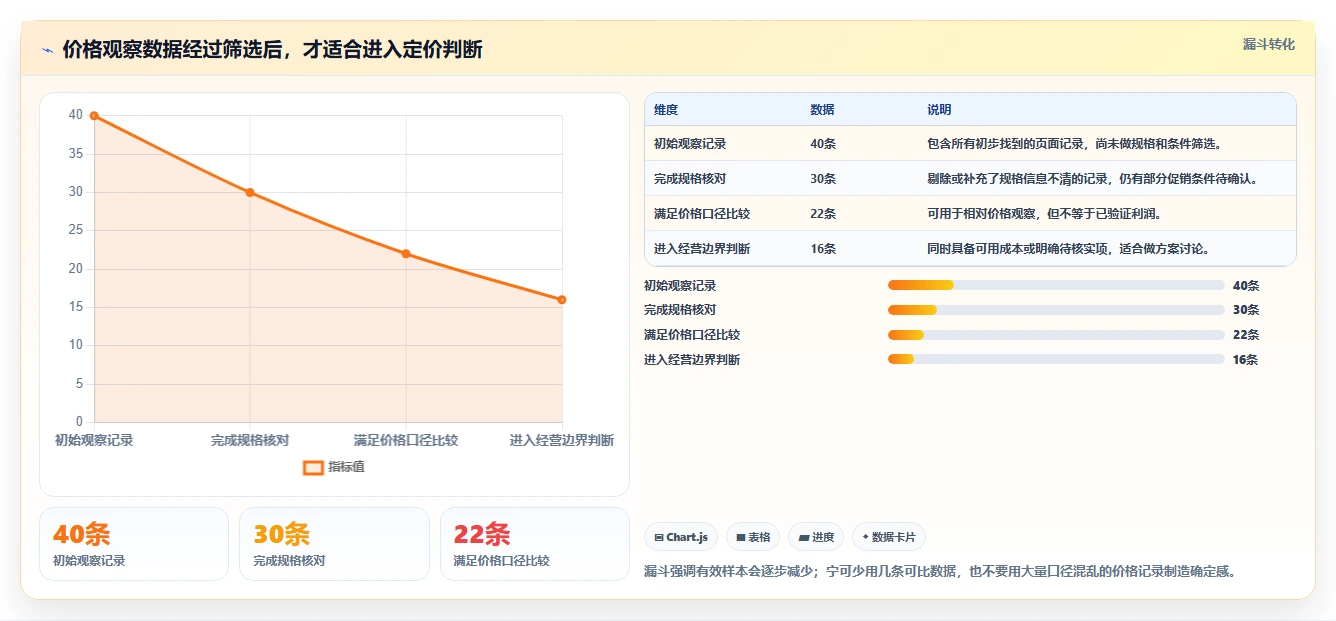Select the data point at 初始观察记录
1336x621 pixels.
click(x=94, y=116)
